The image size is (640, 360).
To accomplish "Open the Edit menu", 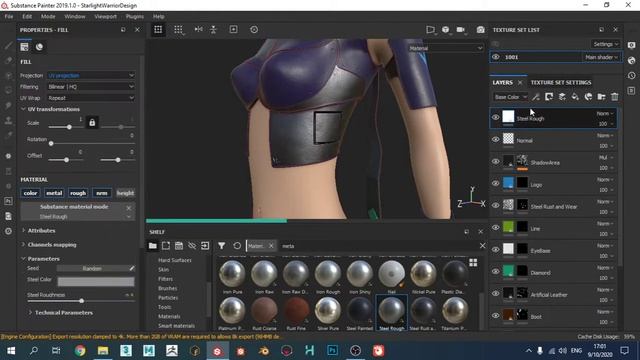I will [x=27, y=16].
